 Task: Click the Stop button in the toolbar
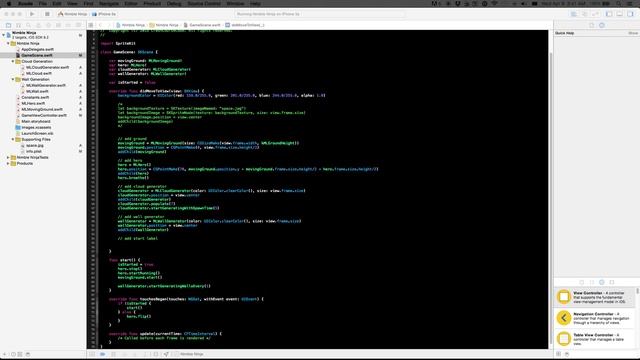(x=47, y=14)
